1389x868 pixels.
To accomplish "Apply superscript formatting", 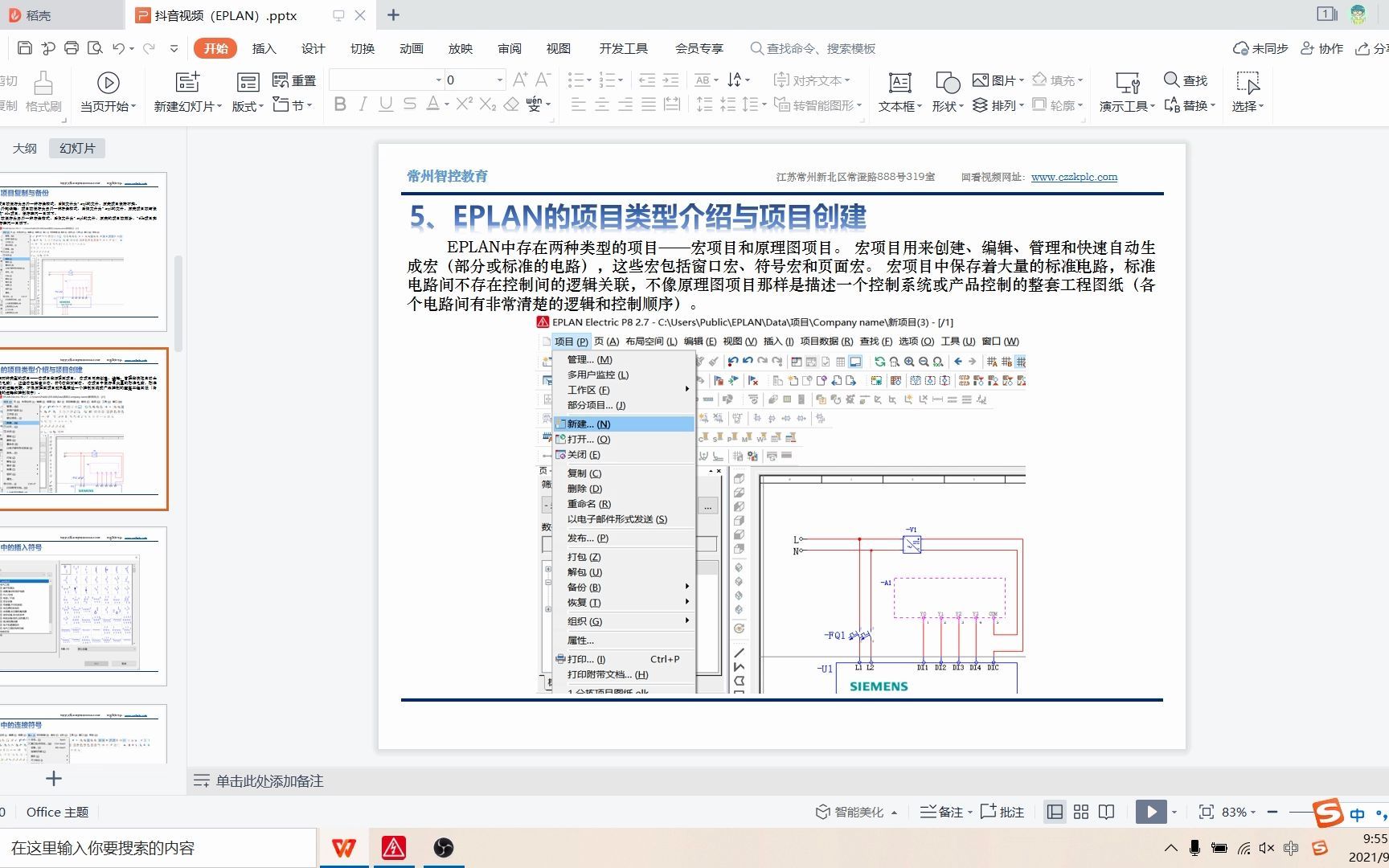I will point(464,104).
